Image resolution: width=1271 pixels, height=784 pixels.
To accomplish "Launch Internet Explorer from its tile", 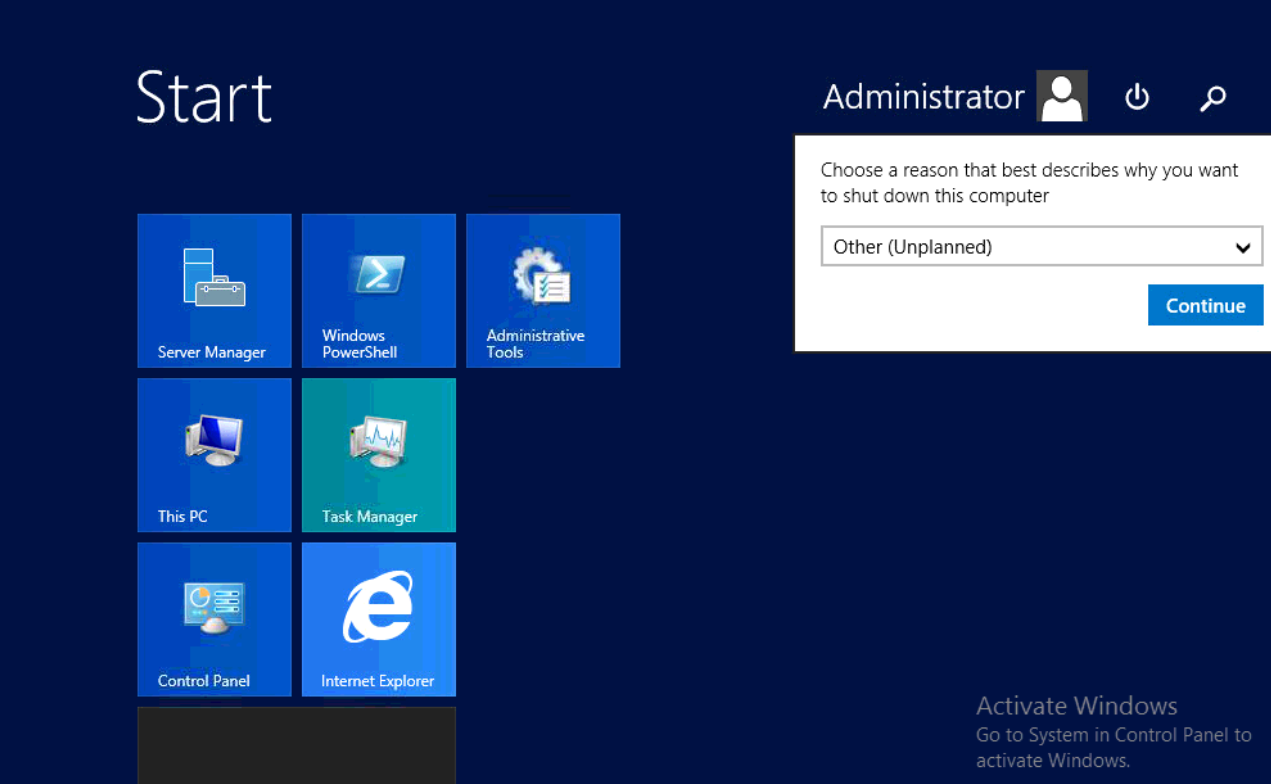I will tap(379, 619).
